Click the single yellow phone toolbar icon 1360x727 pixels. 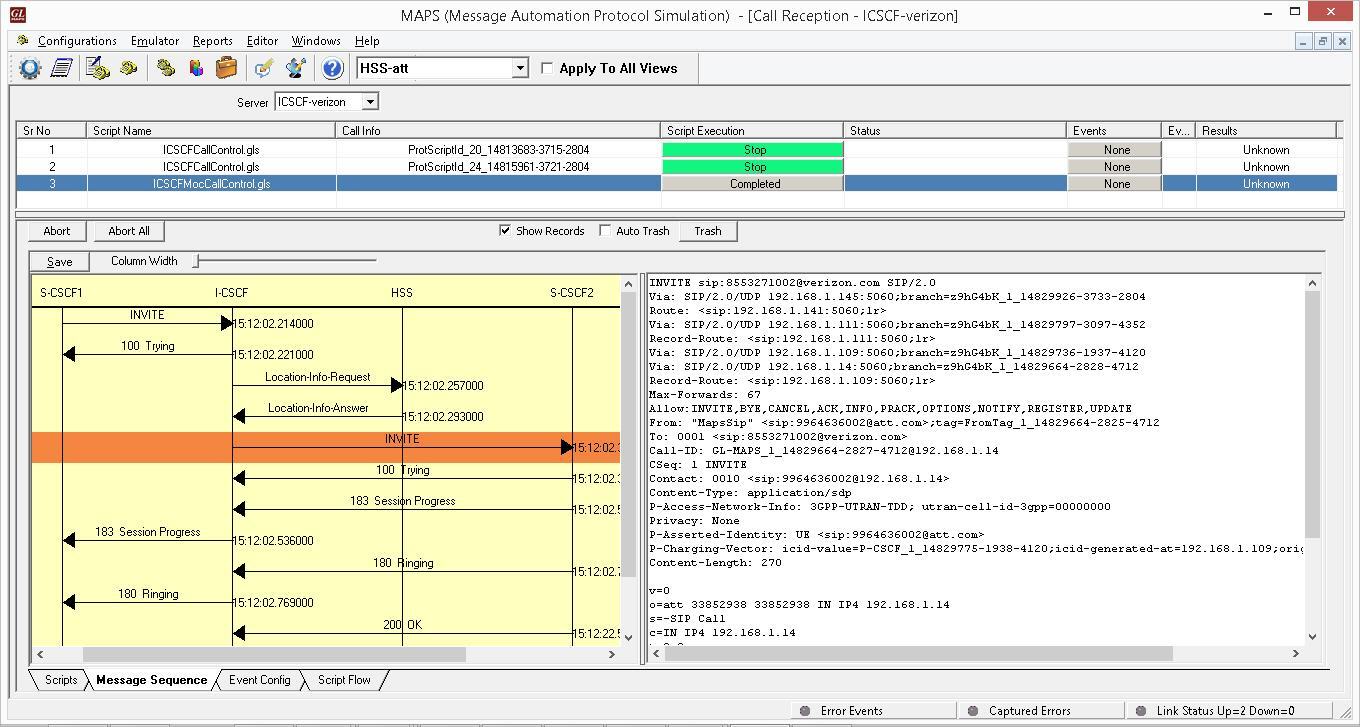pyautogui.click(x=129, y=68)
